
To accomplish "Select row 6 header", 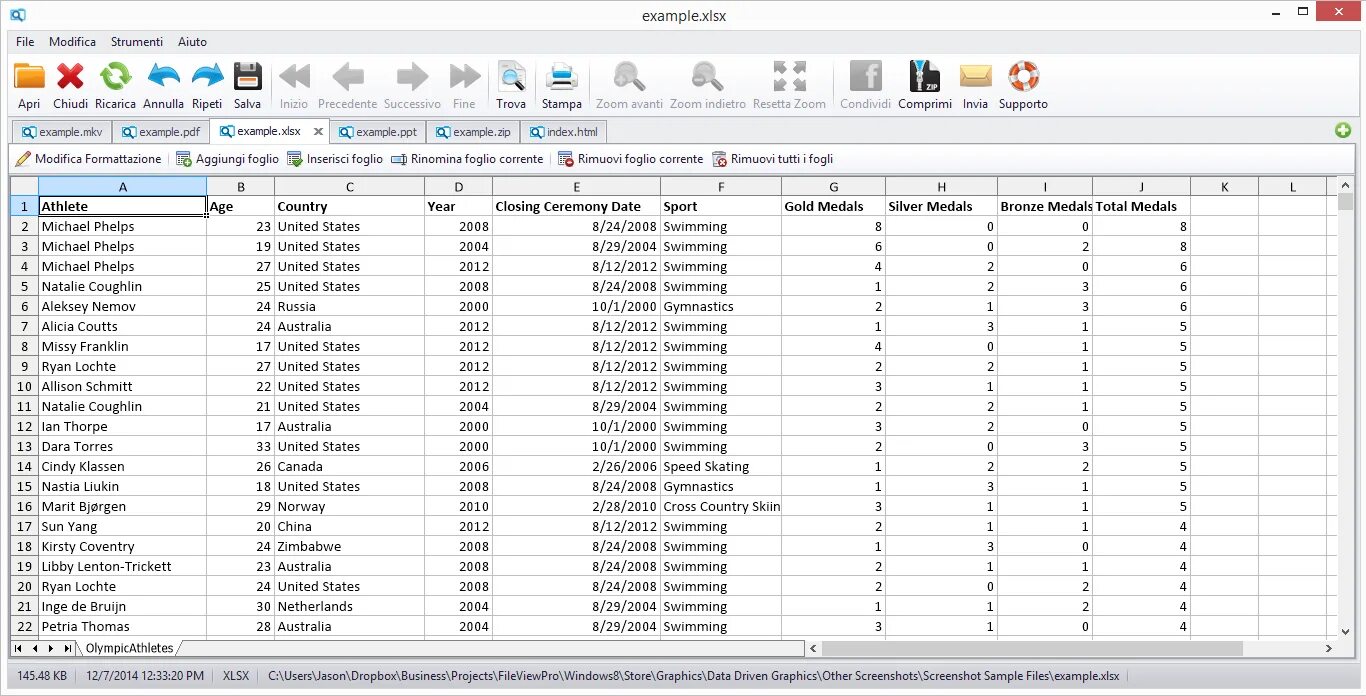I will point(24,306).
